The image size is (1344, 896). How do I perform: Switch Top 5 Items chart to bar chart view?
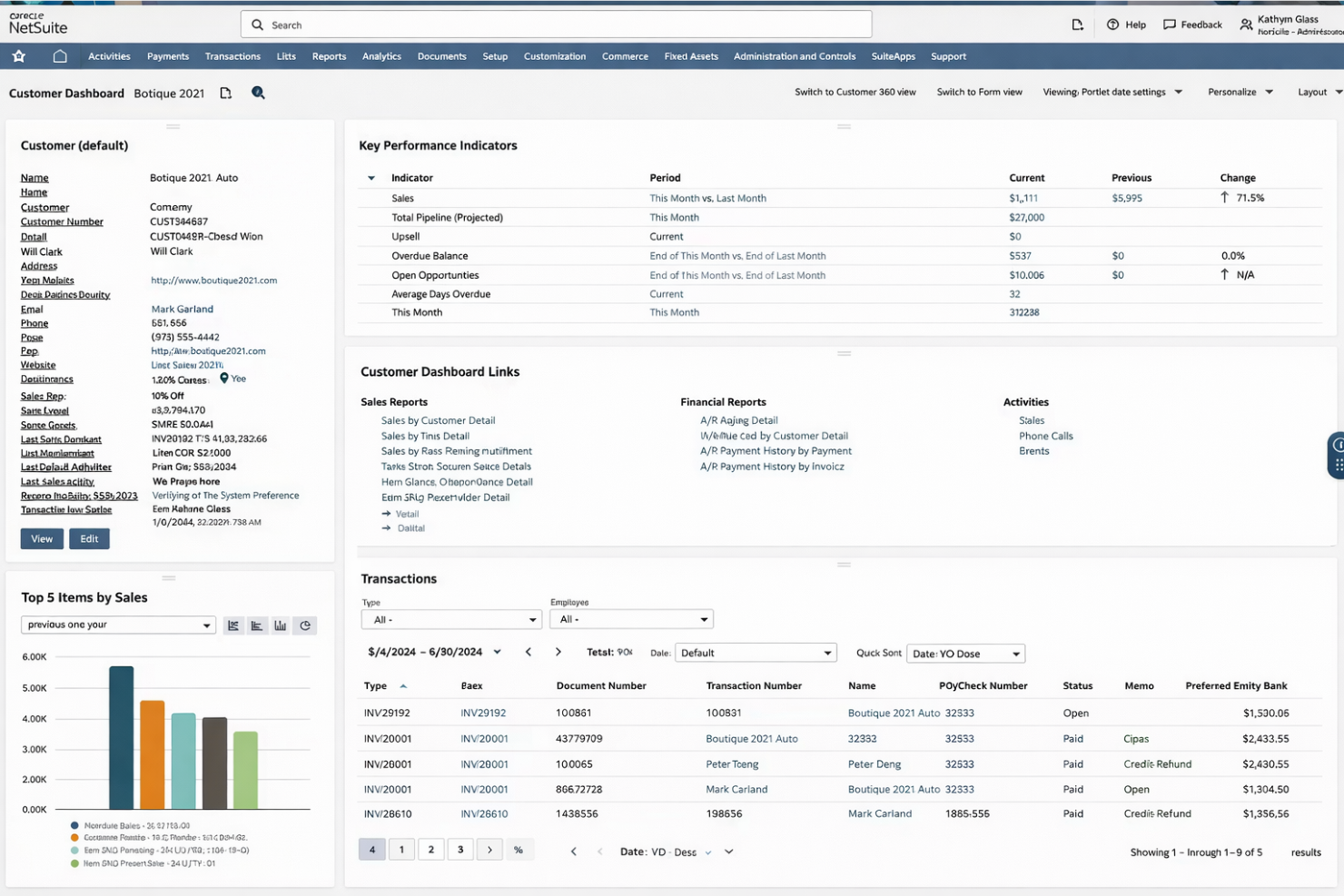click(280, 625)
